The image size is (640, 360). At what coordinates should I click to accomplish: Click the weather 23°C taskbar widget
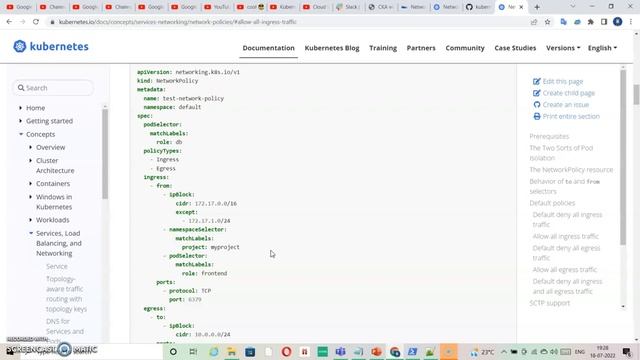482,351
